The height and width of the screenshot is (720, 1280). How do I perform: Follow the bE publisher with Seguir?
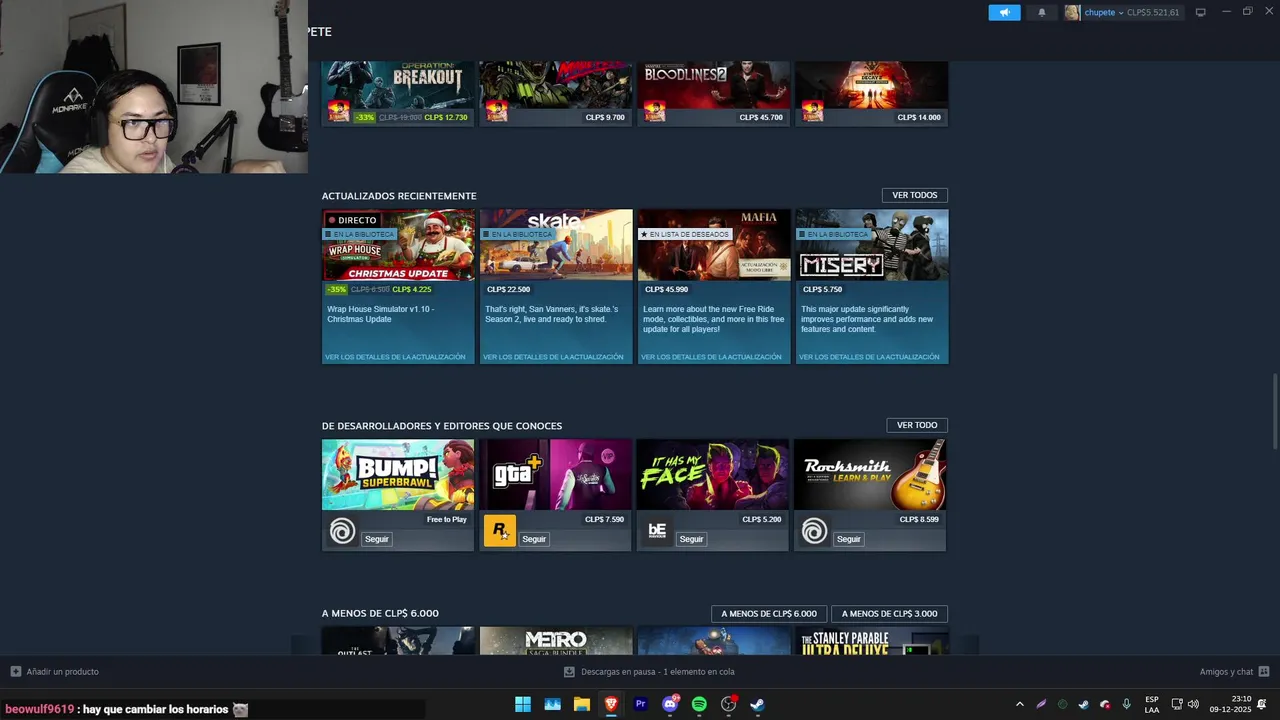(692, 539)
